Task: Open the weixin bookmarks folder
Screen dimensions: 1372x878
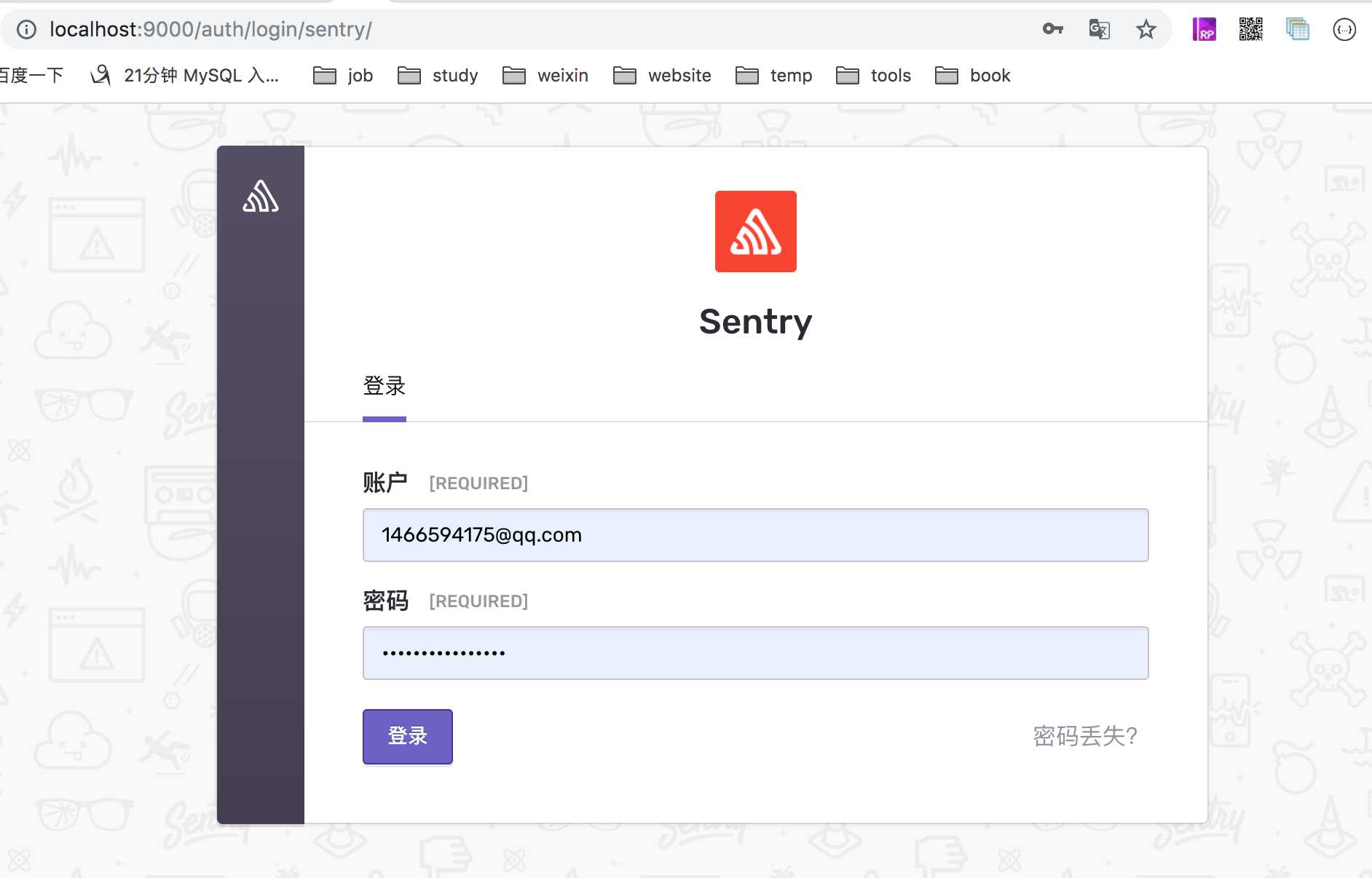Action: (x=545, y=76)
